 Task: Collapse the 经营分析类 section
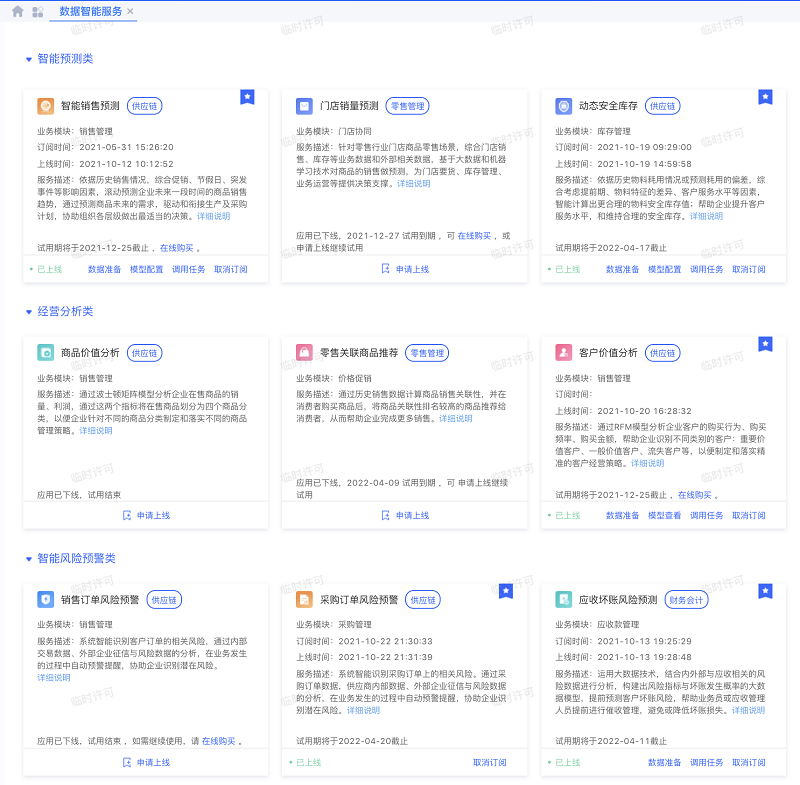point(29,312)
